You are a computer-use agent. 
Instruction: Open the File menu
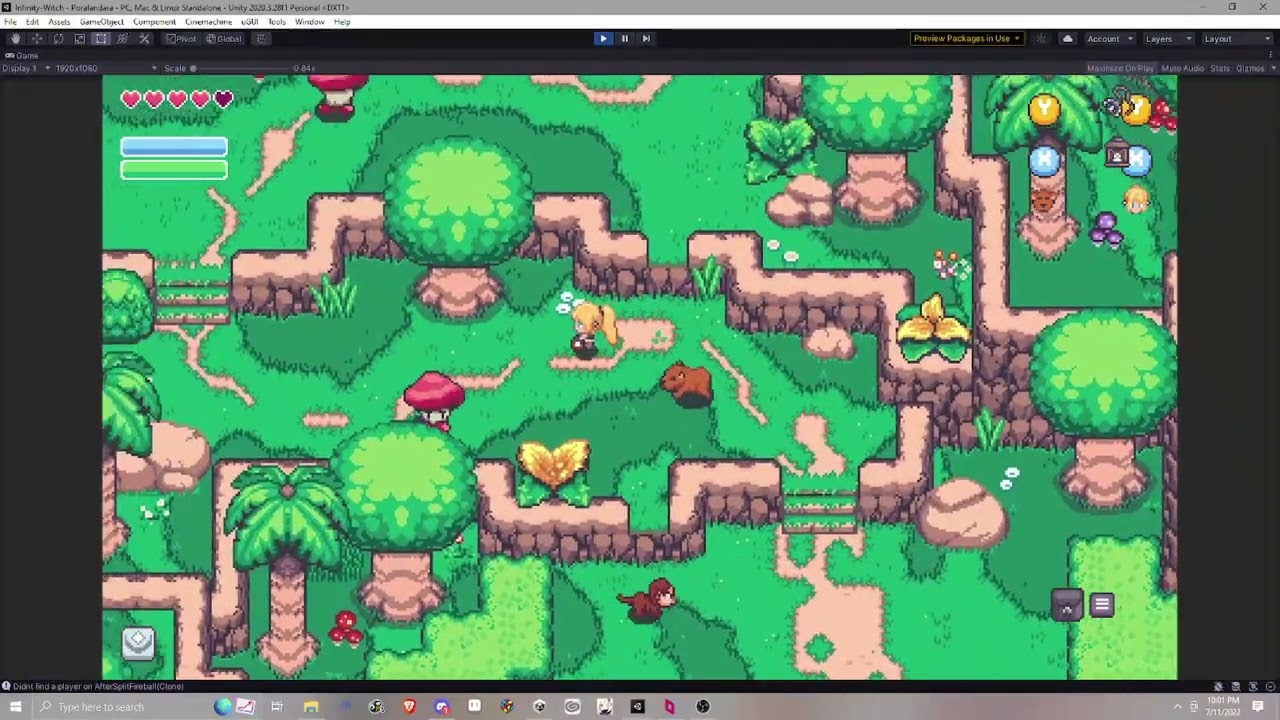tap(10, 22)
